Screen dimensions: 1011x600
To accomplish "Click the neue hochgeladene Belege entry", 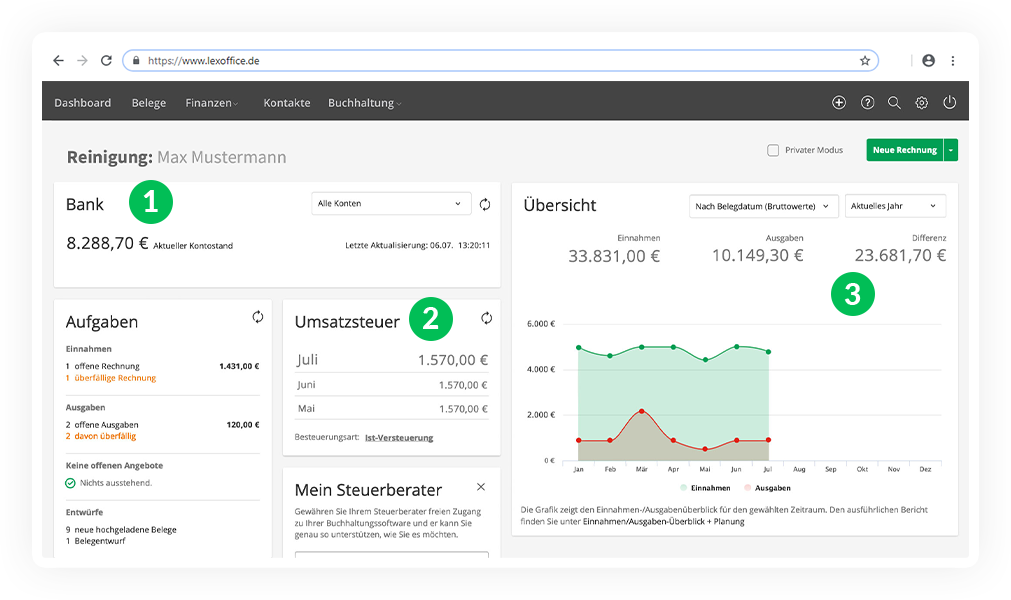I will pos(121,530).
